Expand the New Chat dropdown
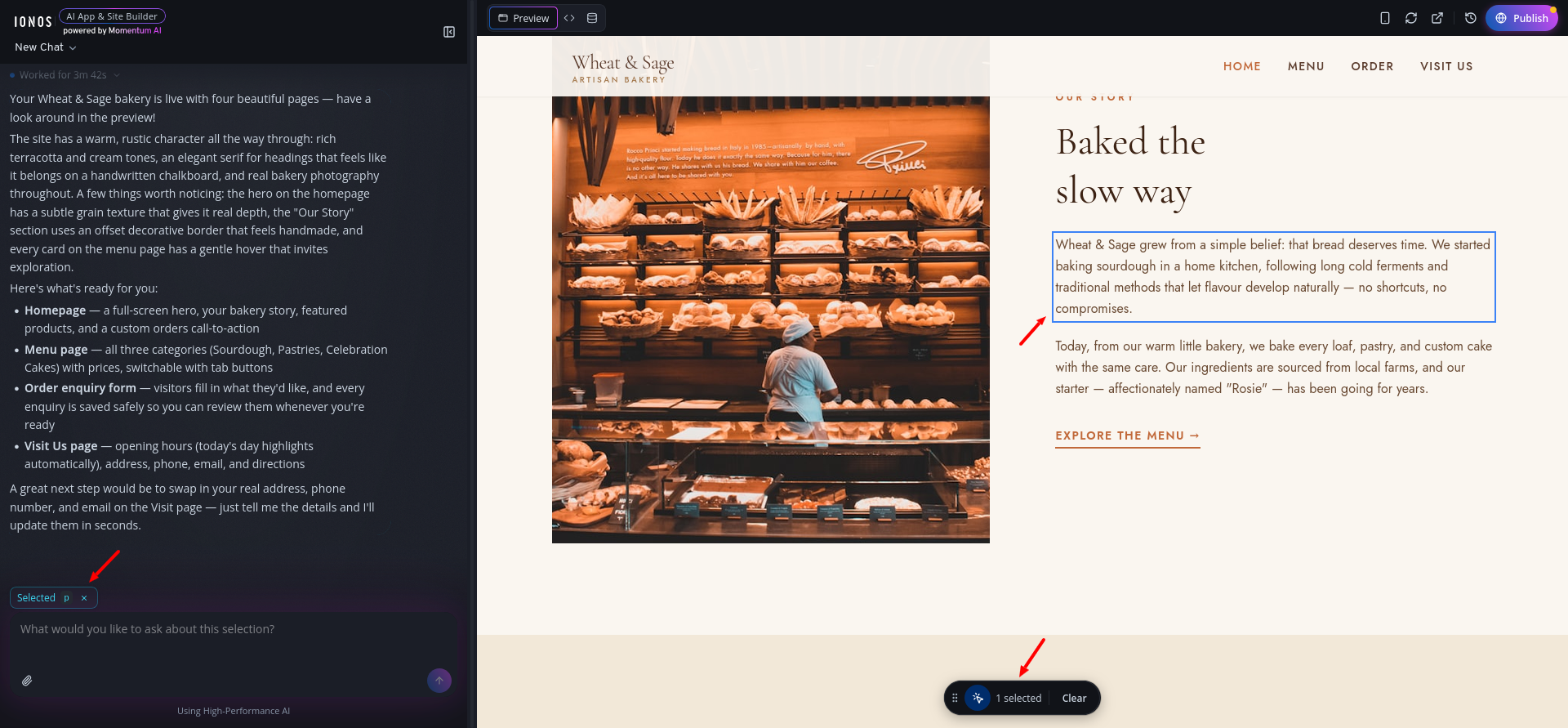Image resolution: width=1568 pixels, height=728 pixels. point(46,47)
